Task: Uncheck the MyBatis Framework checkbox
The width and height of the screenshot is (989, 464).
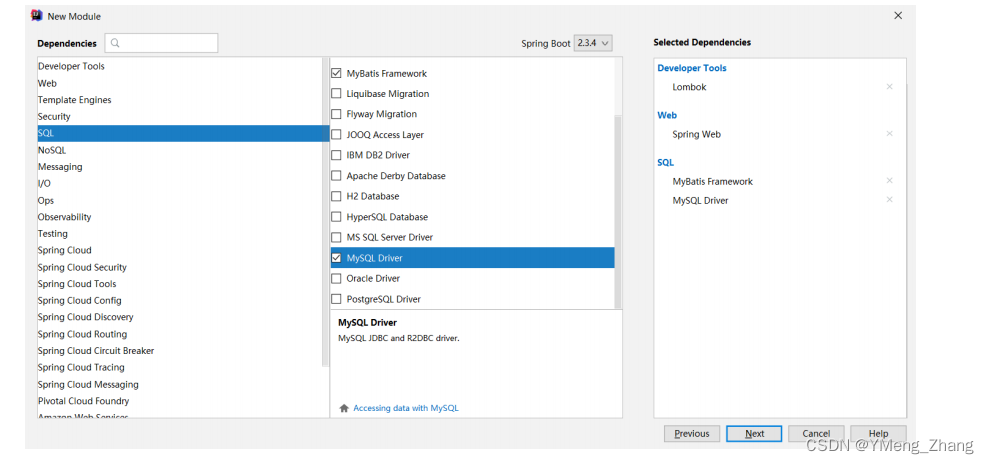Action: 336,73
